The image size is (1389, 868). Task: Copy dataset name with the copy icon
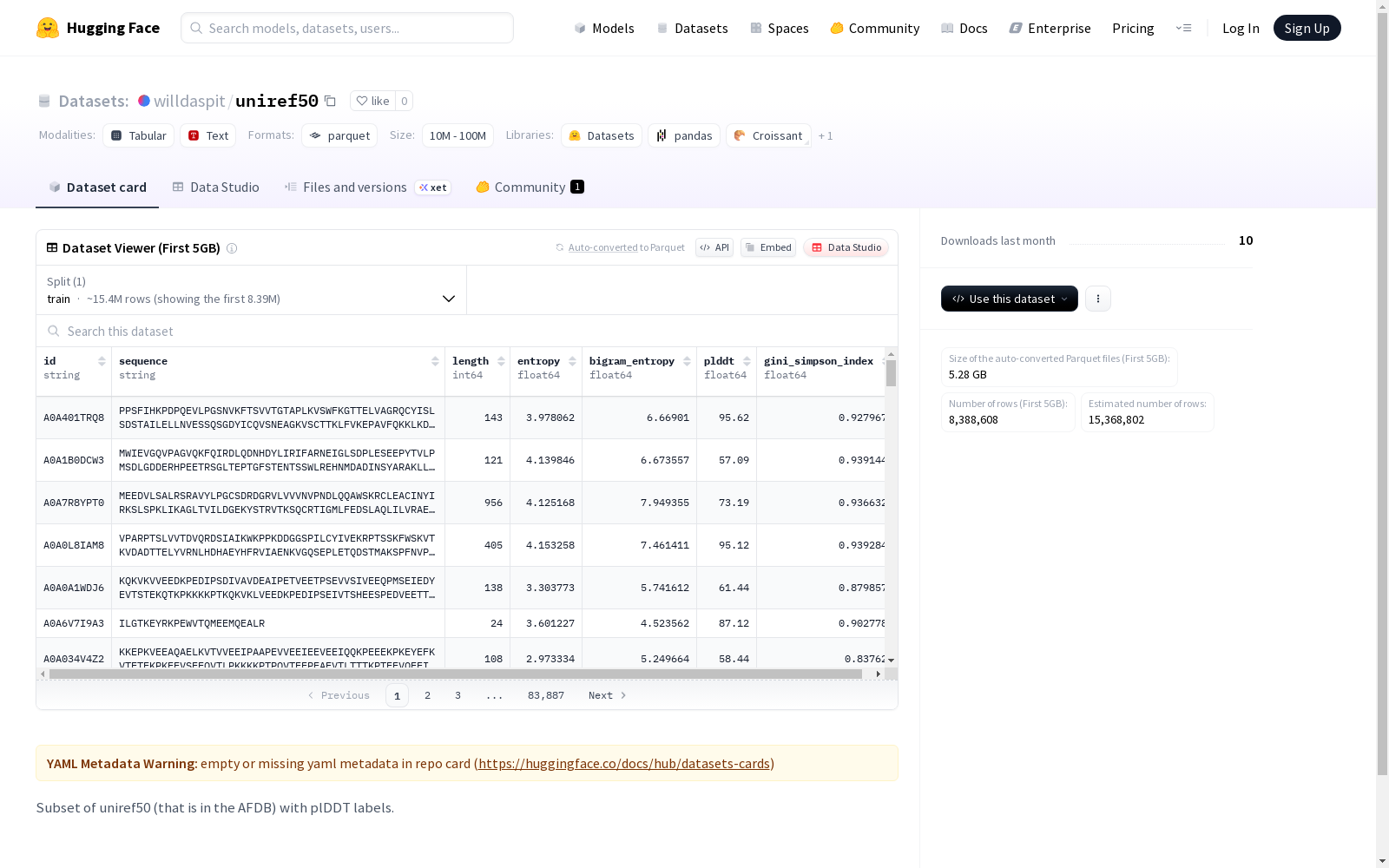point(331,101)
